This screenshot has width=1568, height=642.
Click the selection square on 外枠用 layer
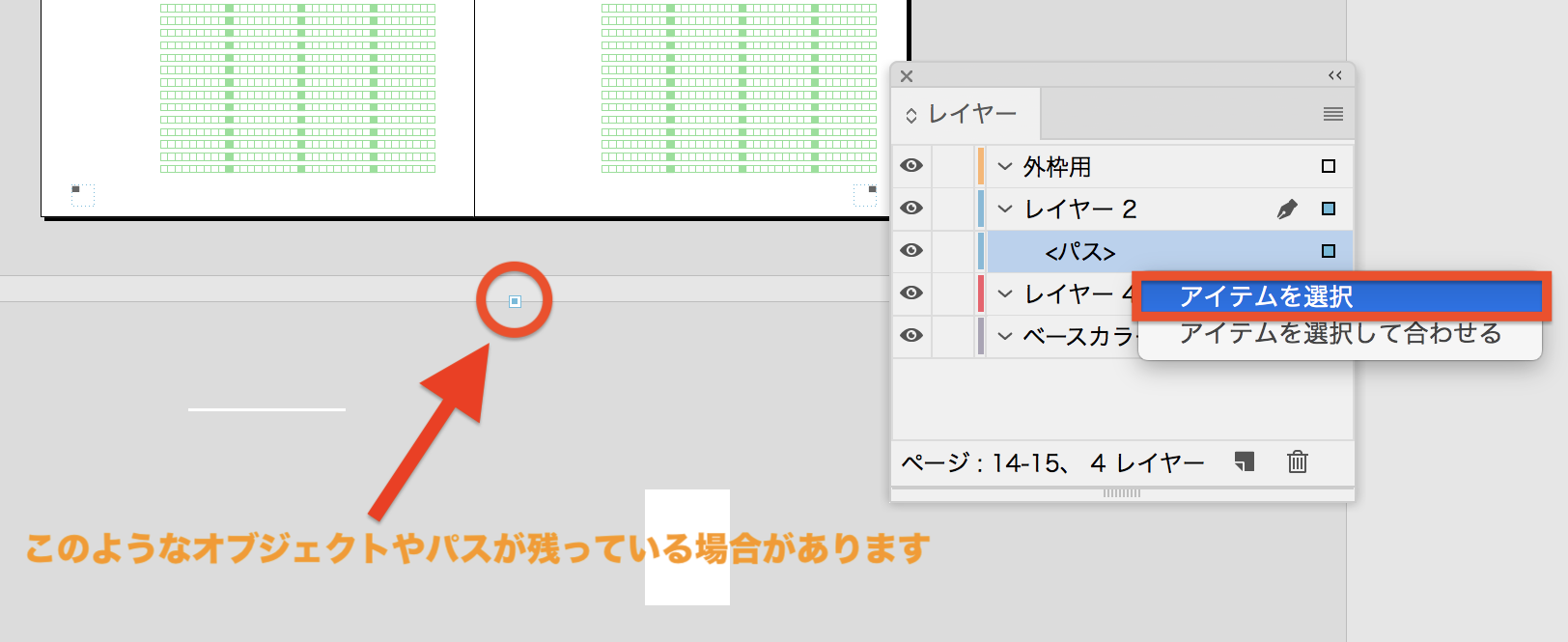pyautogui.click(x=1329, y=166)
